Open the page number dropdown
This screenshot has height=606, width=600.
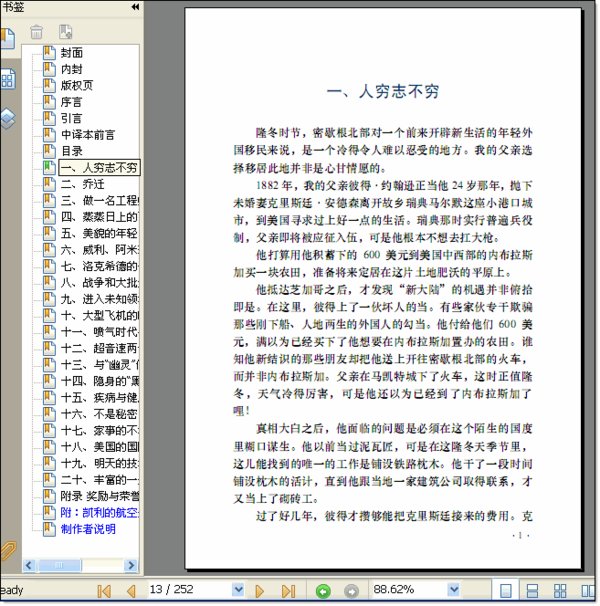239,590
